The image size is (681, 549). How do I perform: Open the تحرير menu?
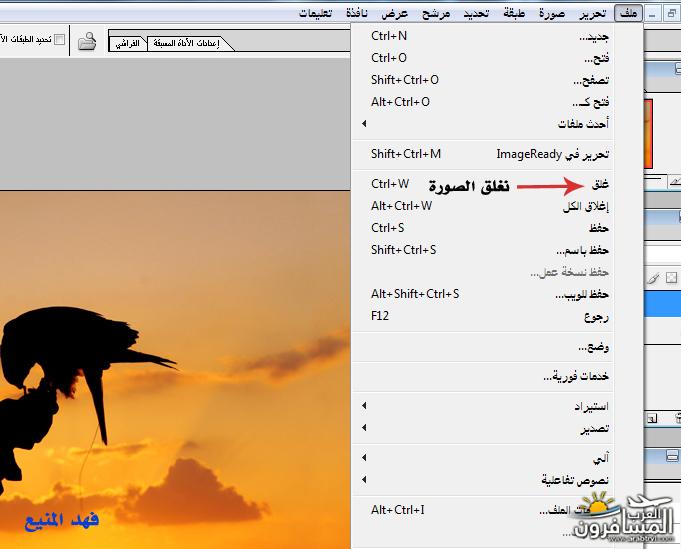(x=592, y=13)
